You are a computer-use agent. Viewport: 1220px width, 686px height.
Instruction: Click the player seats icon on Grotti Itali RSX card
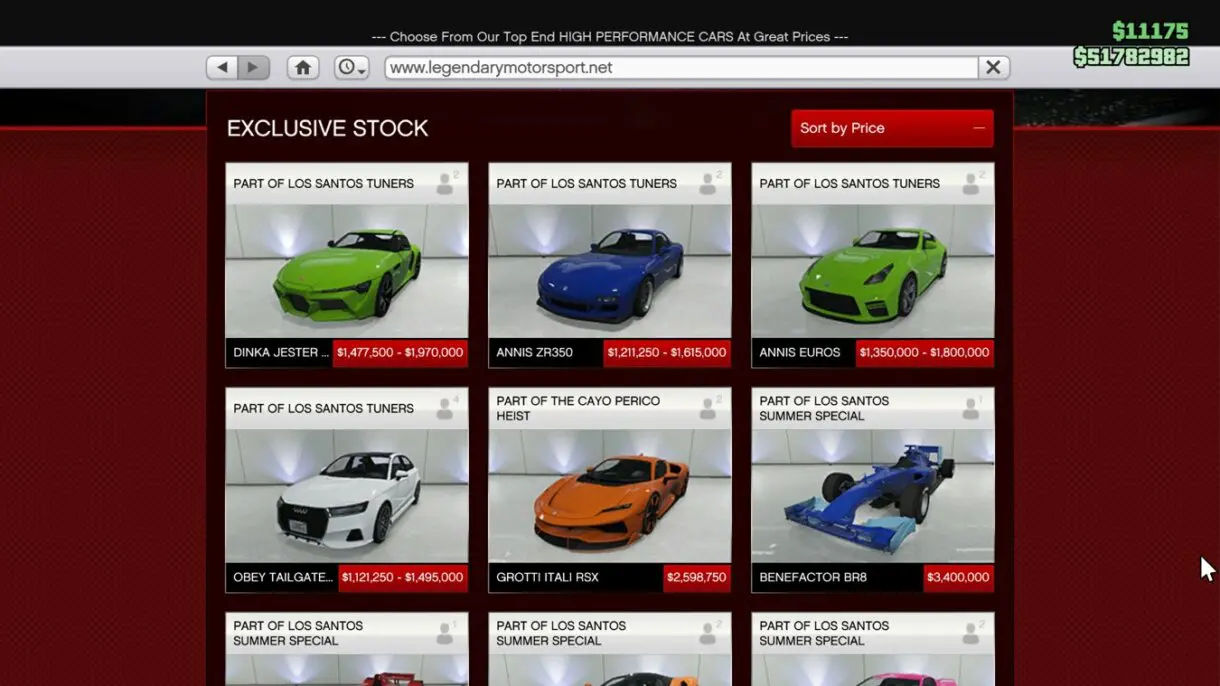click(710, 408)
